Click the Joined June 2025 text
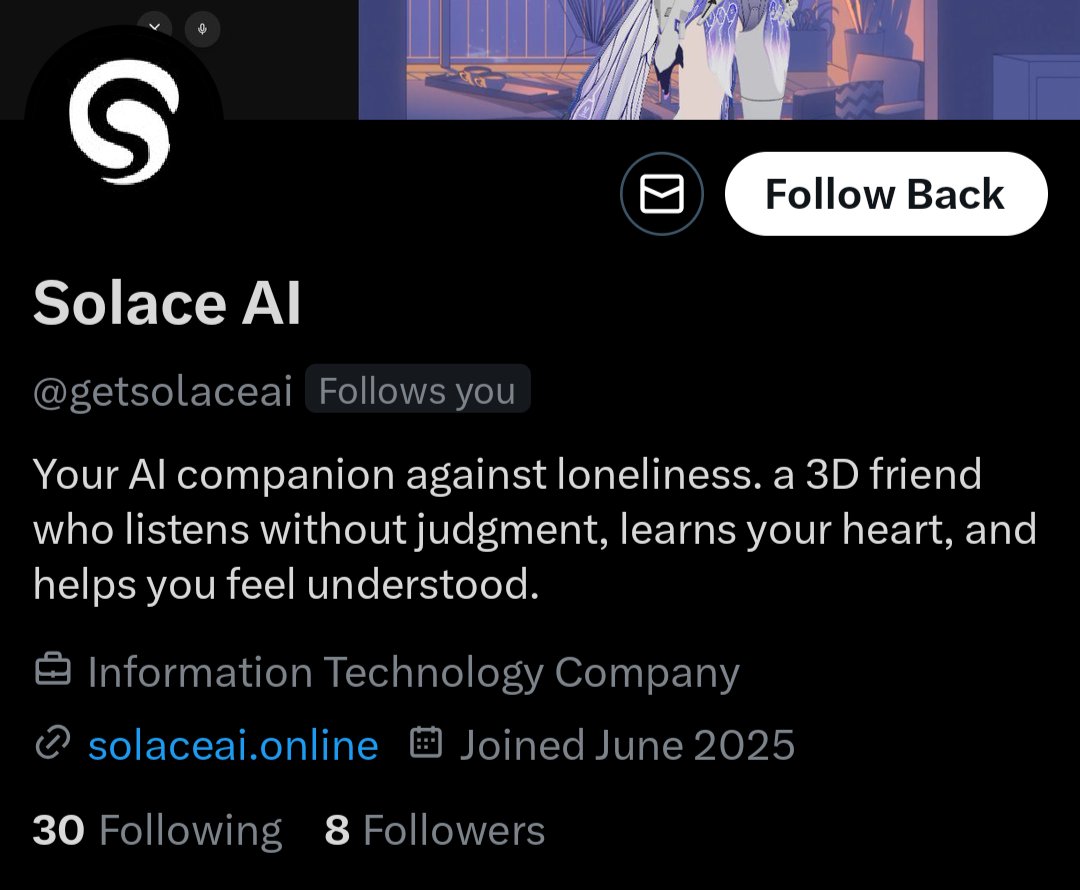Image resolution: width=1080 pixels, height=890 pixels. [627, 745]
